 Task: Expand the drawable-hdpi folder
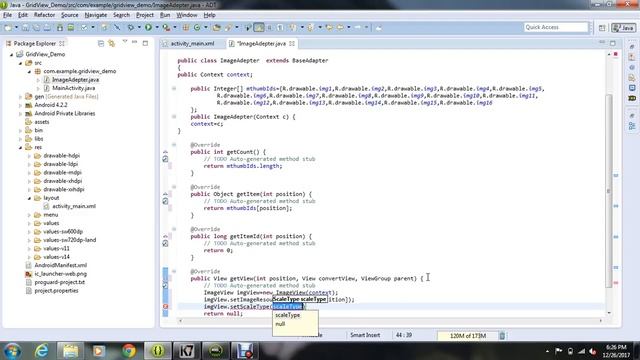(x=29, y=156)
